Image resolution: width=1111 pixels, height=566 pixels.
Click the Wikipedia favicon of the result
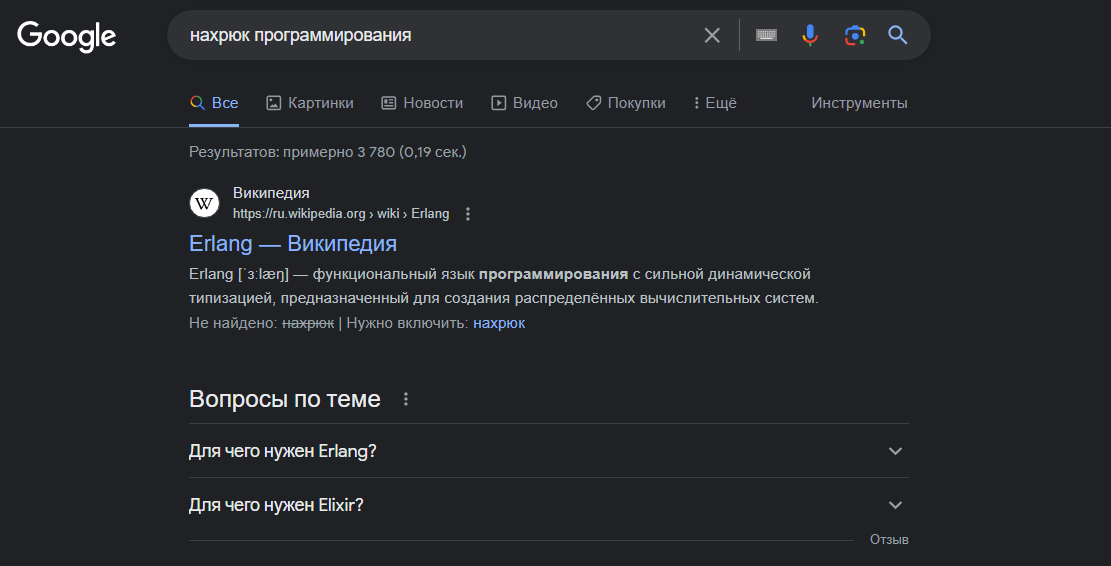coord(204,203)
